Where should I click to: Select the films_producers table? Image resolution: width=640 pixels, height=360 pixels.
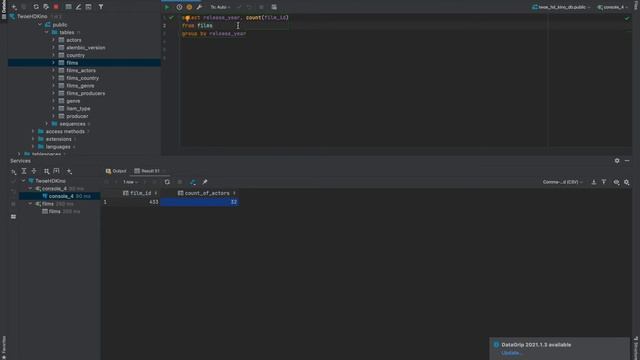coord(86,93)
